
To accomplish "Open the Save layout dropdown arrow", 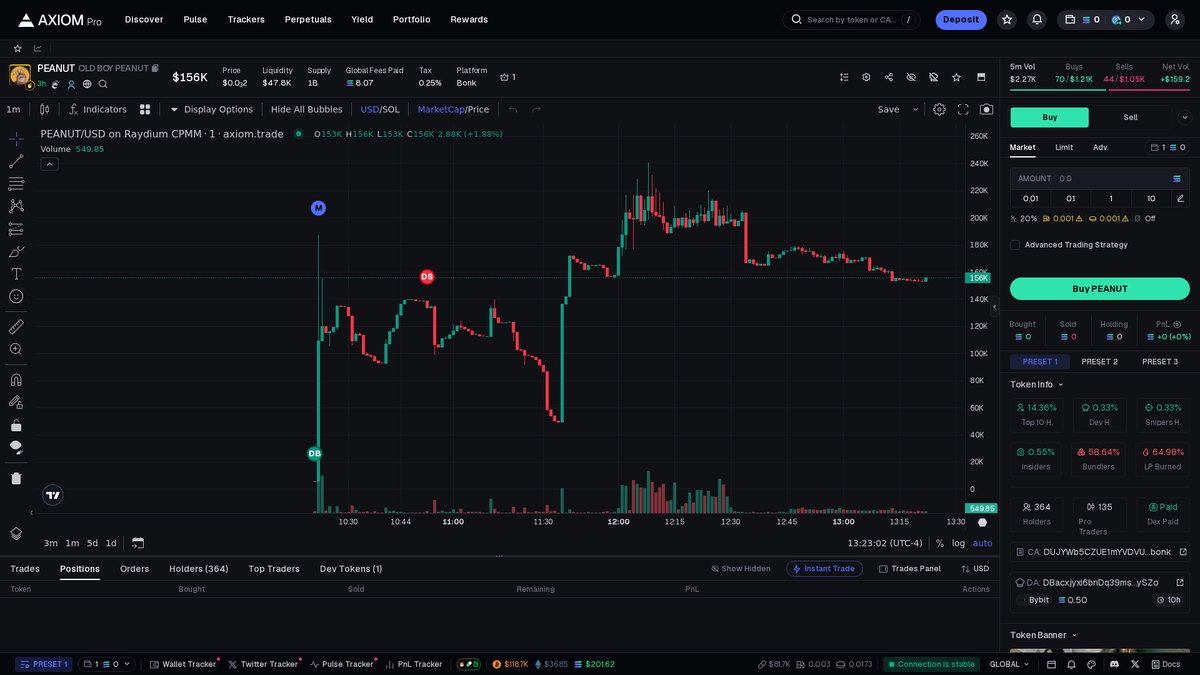I will (x=915, y=109).
